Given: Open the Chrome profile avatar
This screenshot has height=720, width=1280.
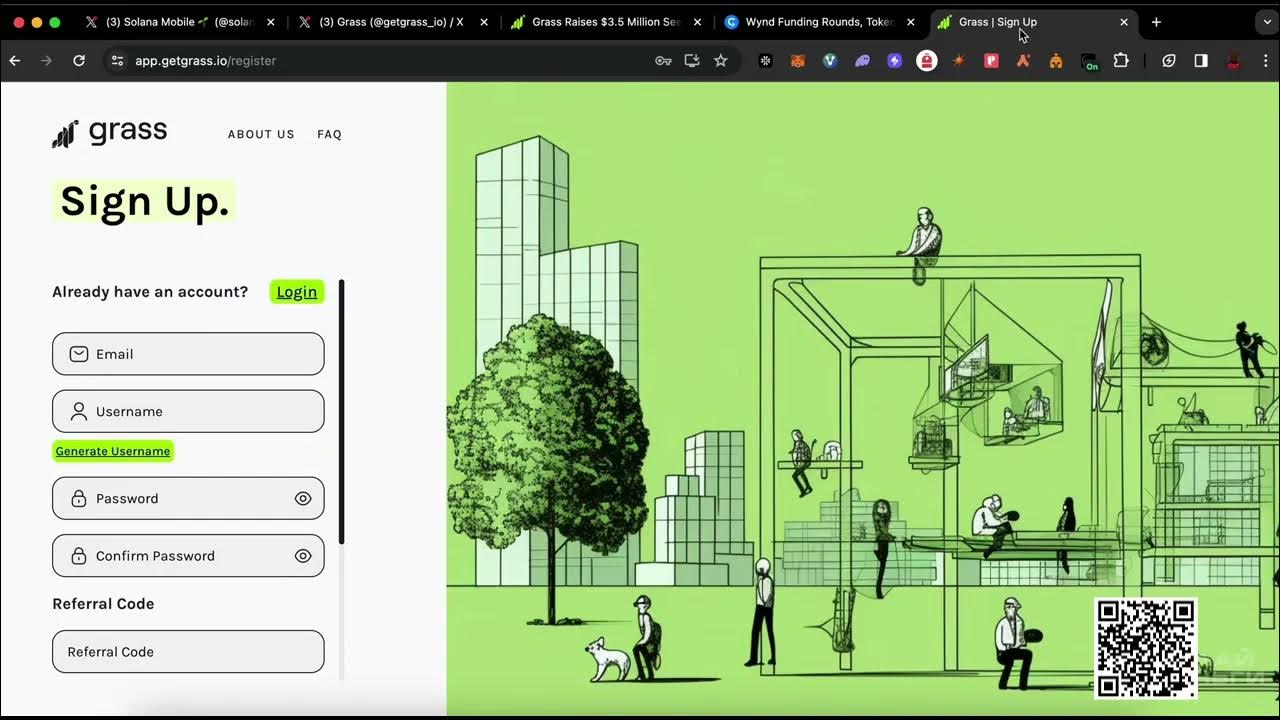Looking at the screenshot, I should tap(1234, 61).
